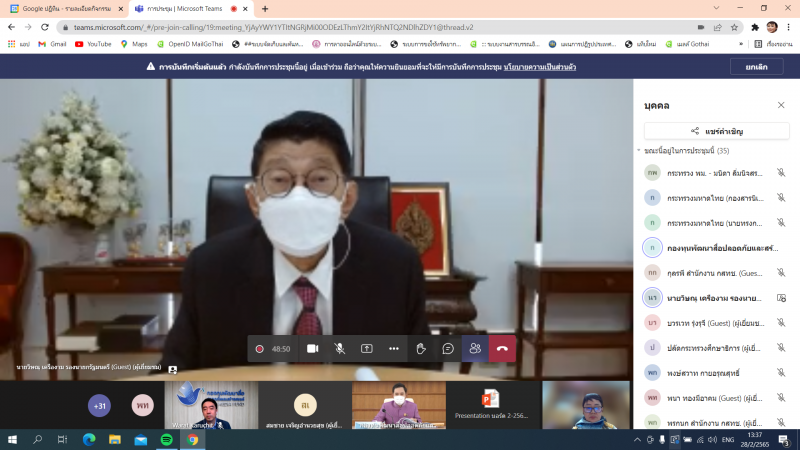
Task: Open the notification center icon
Action: pyautogui.click(x=784, y=440)
